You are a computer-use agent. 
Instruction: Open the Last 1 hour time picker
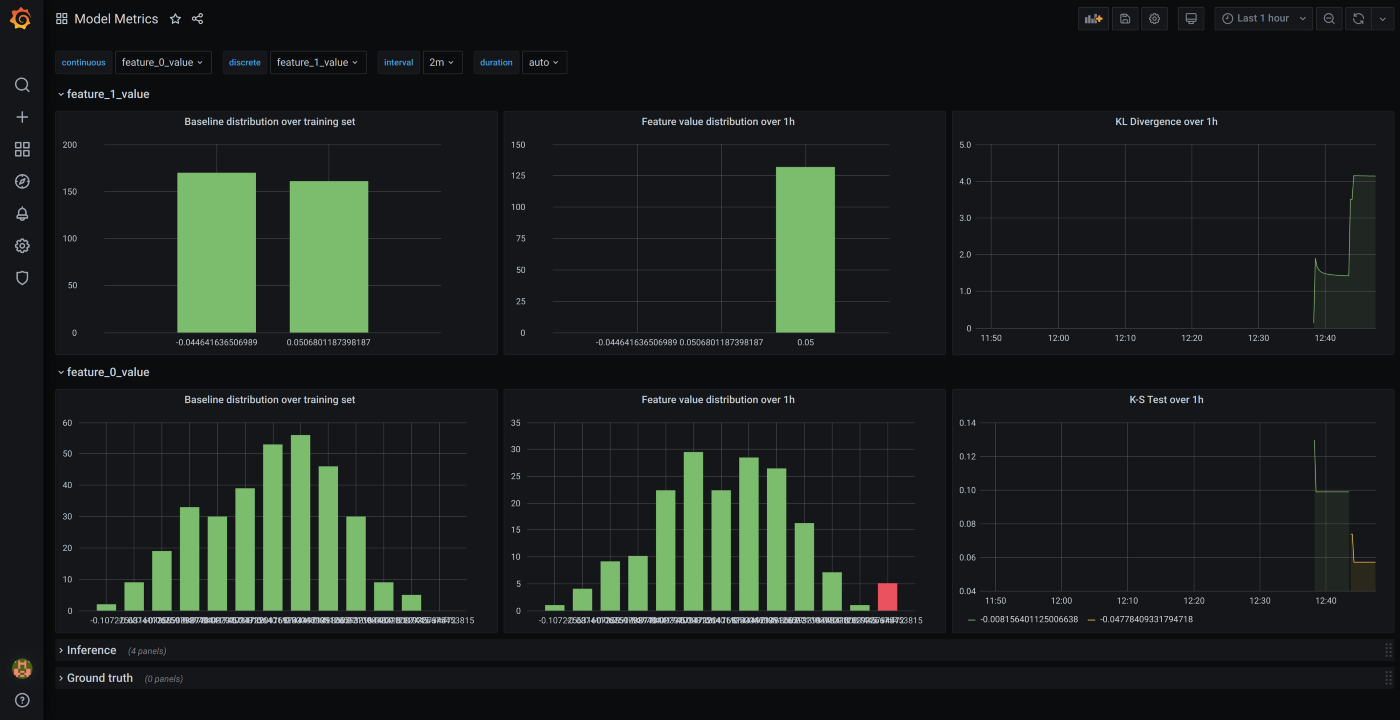click(x=1263, y=19)
